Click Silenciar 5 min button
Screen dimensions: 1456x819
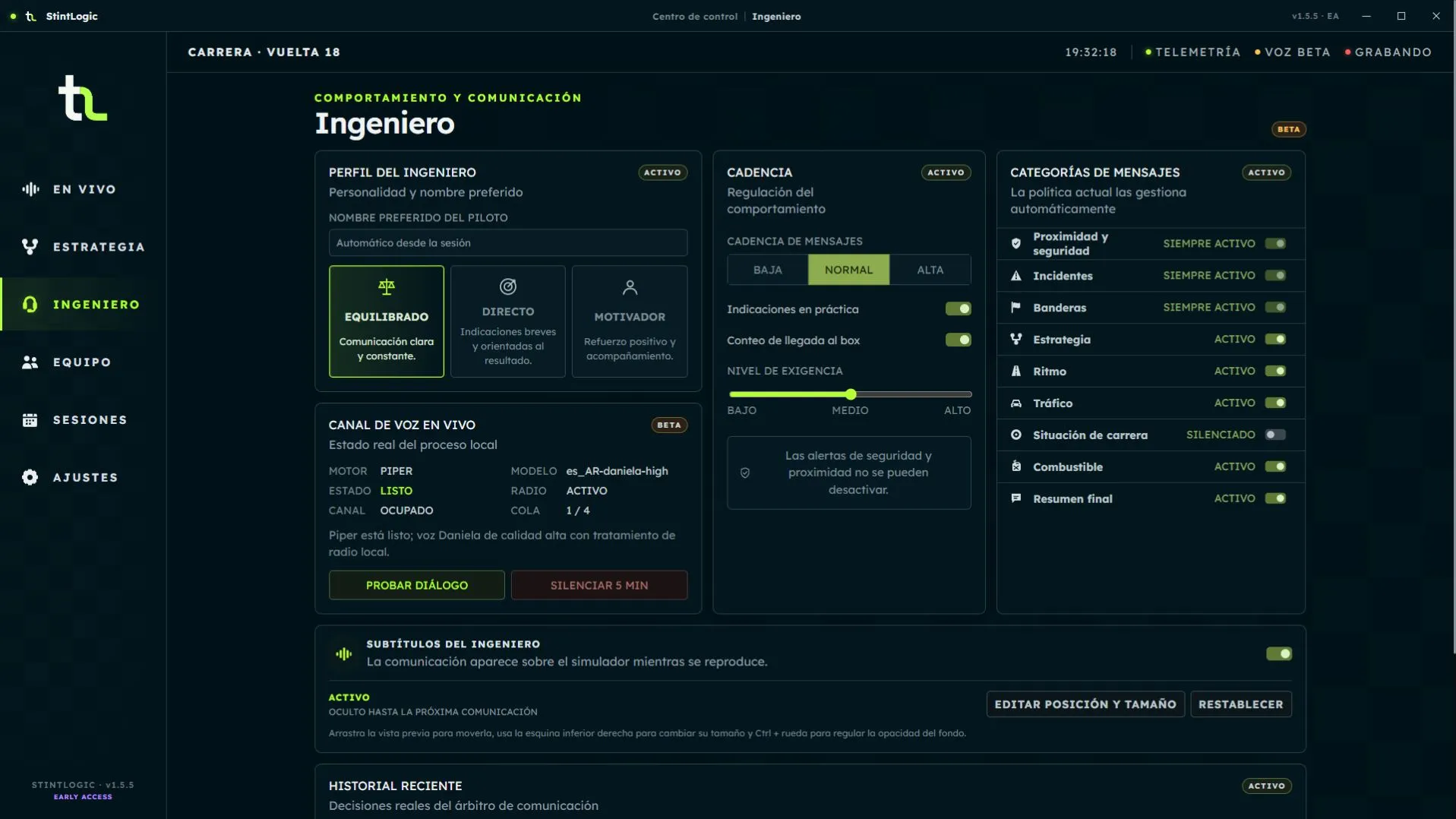(x=599, y=585)
